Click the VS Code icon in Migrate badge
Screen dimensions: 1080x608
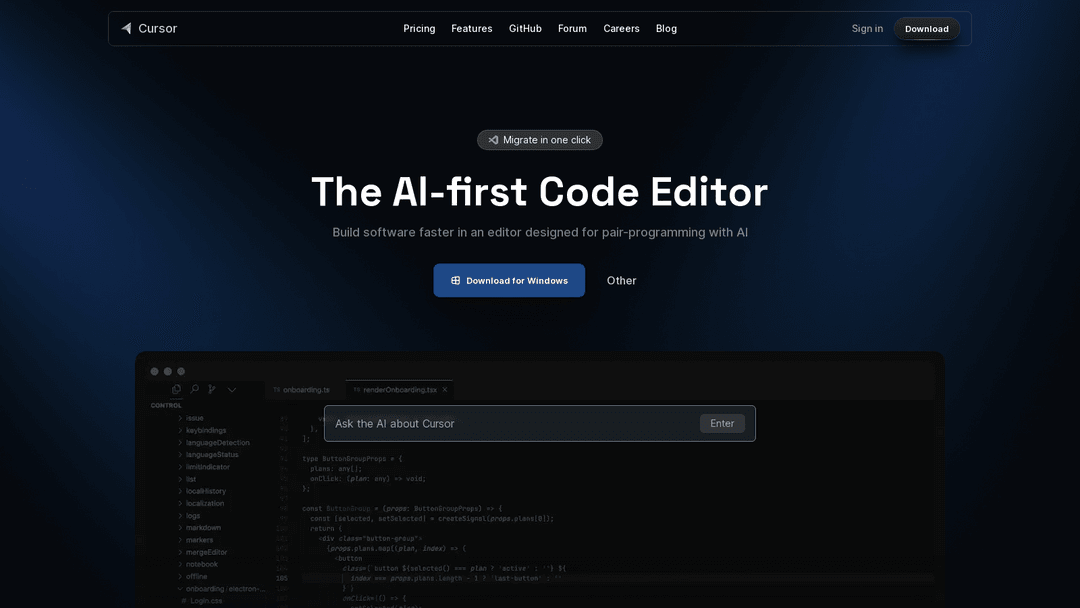tap(493, 140)
